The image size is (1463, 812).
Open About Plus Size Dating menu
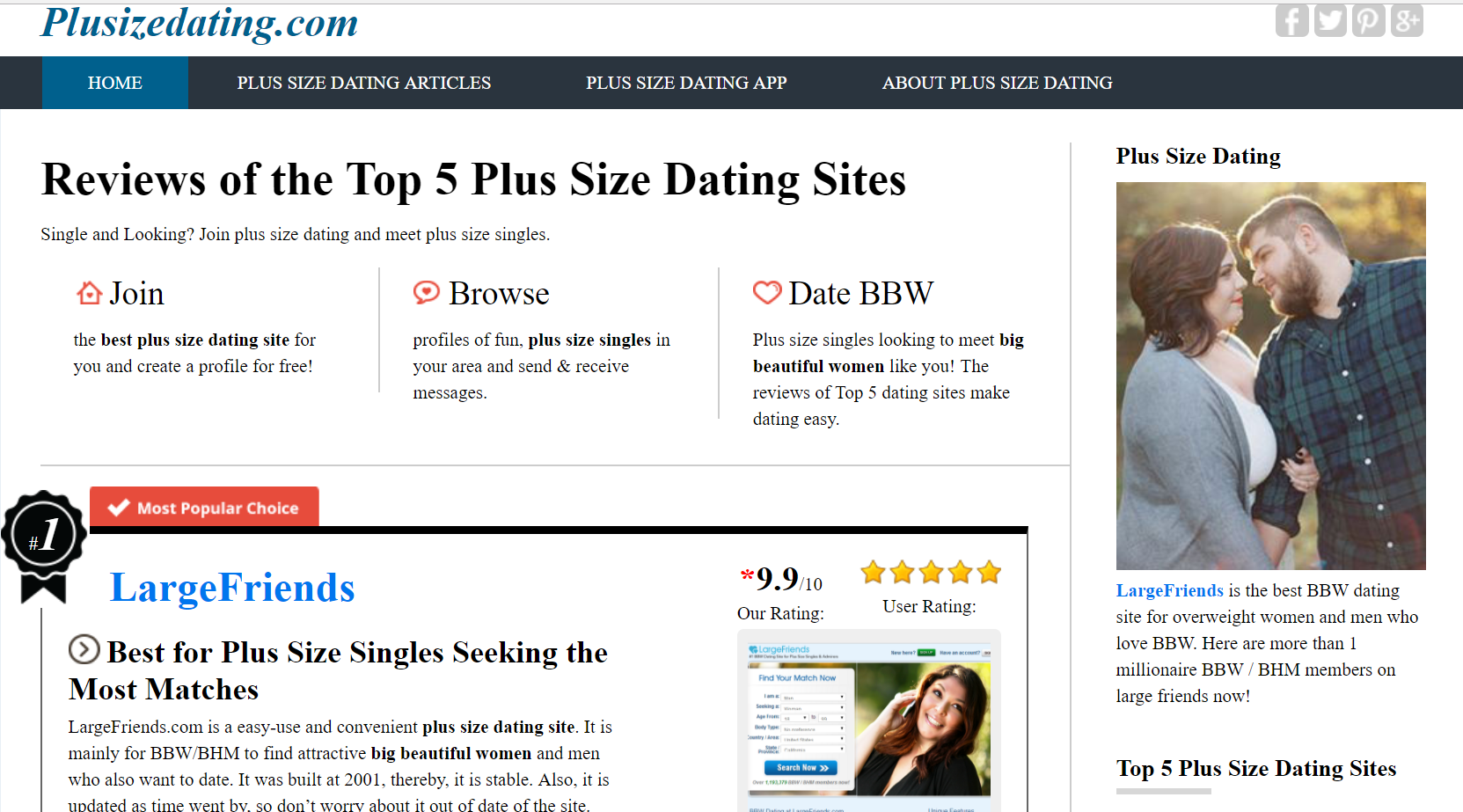(x=997, y=83)
